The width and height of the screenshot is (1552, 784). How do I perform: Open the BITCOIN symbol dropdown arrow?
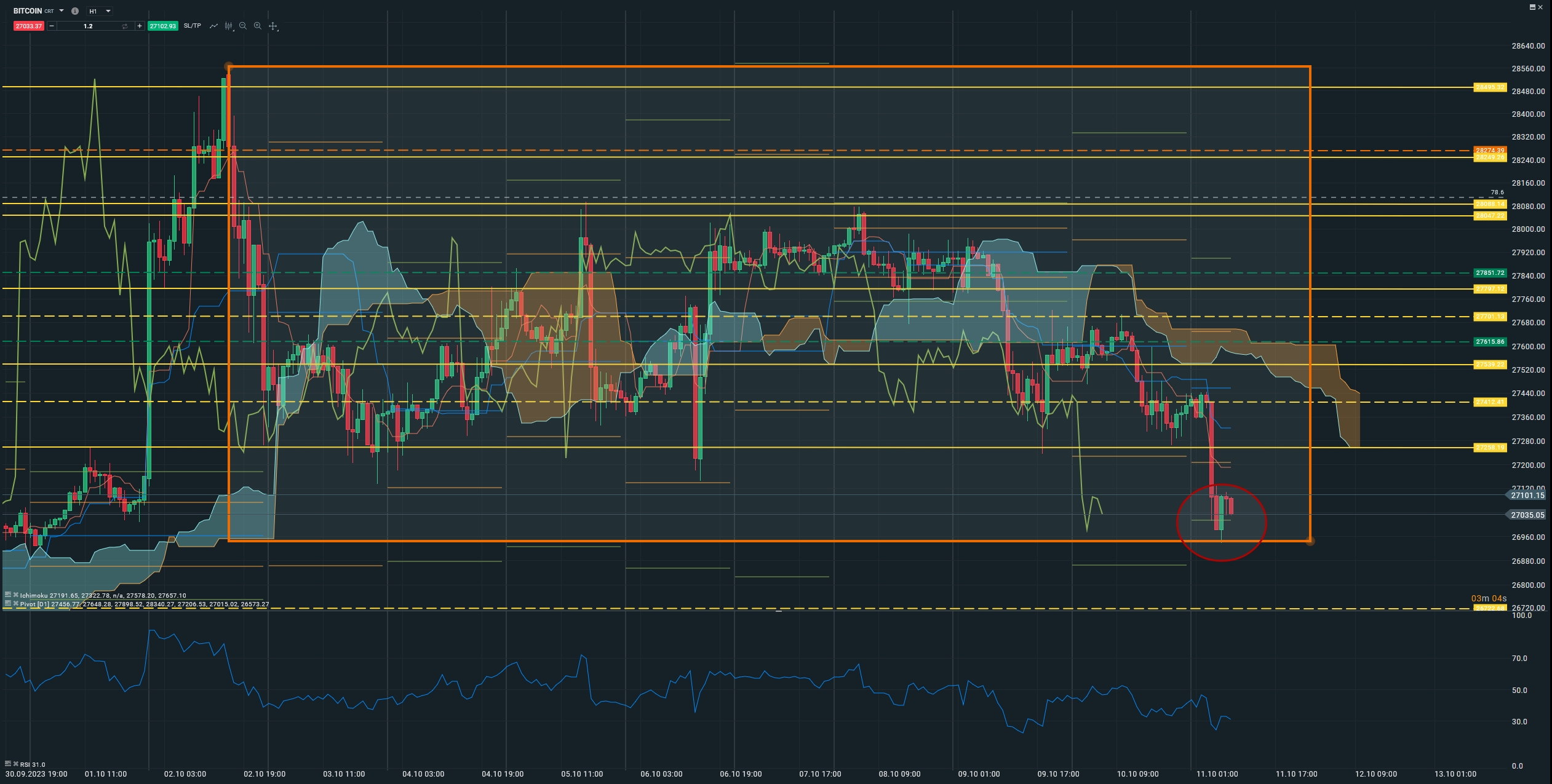pos(62,11)
